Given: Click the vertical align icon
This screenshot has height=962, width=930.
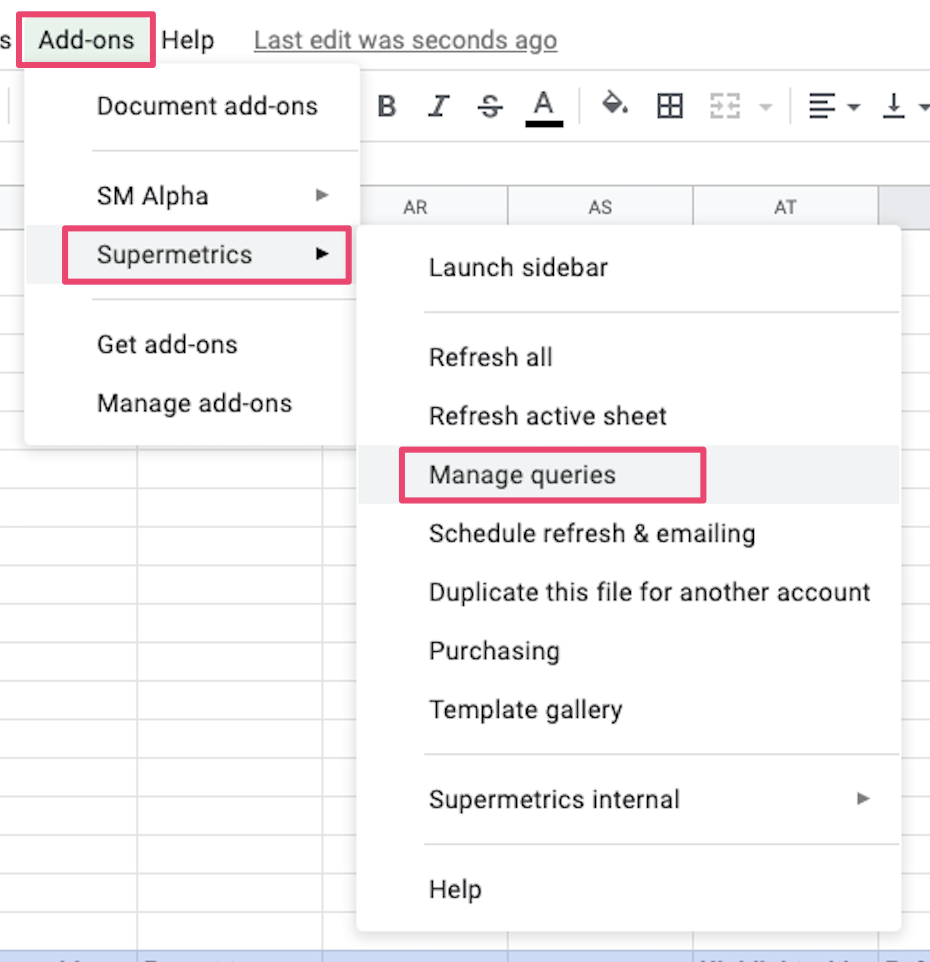Looking at the screenshot, I should 893,106.
